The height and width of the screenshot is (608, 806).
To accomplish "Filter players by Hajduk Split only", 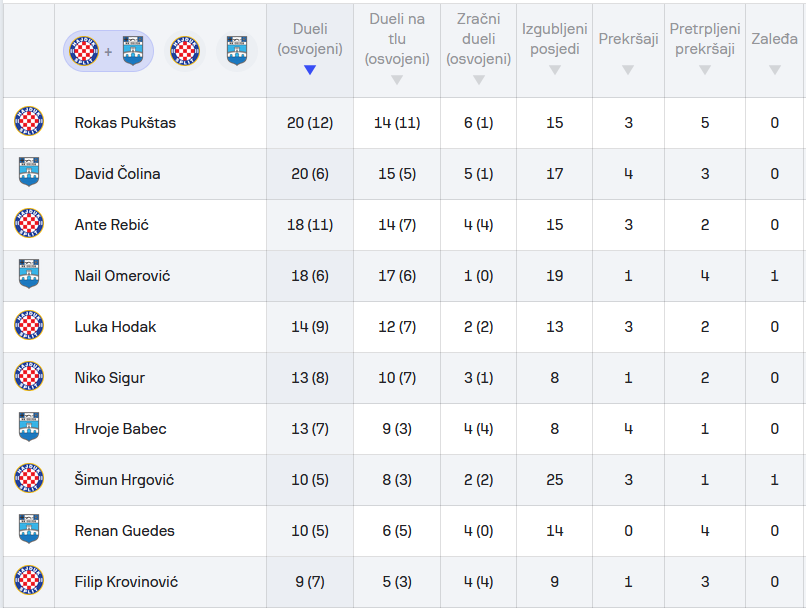I will 185,50.
